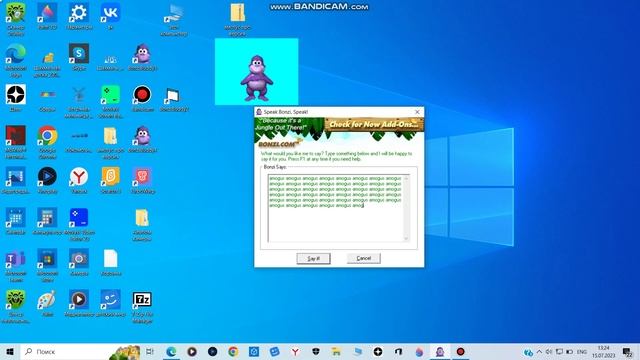
Task: Click the BONZI.COM logo in dialog
Action: pos(279,144)
